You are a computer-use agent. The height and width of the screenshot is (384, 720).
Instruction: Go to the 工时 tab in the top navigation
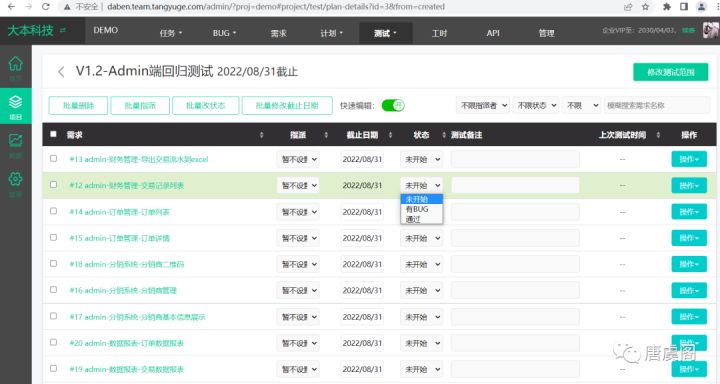pyautogui.click(x=439, y=33)
